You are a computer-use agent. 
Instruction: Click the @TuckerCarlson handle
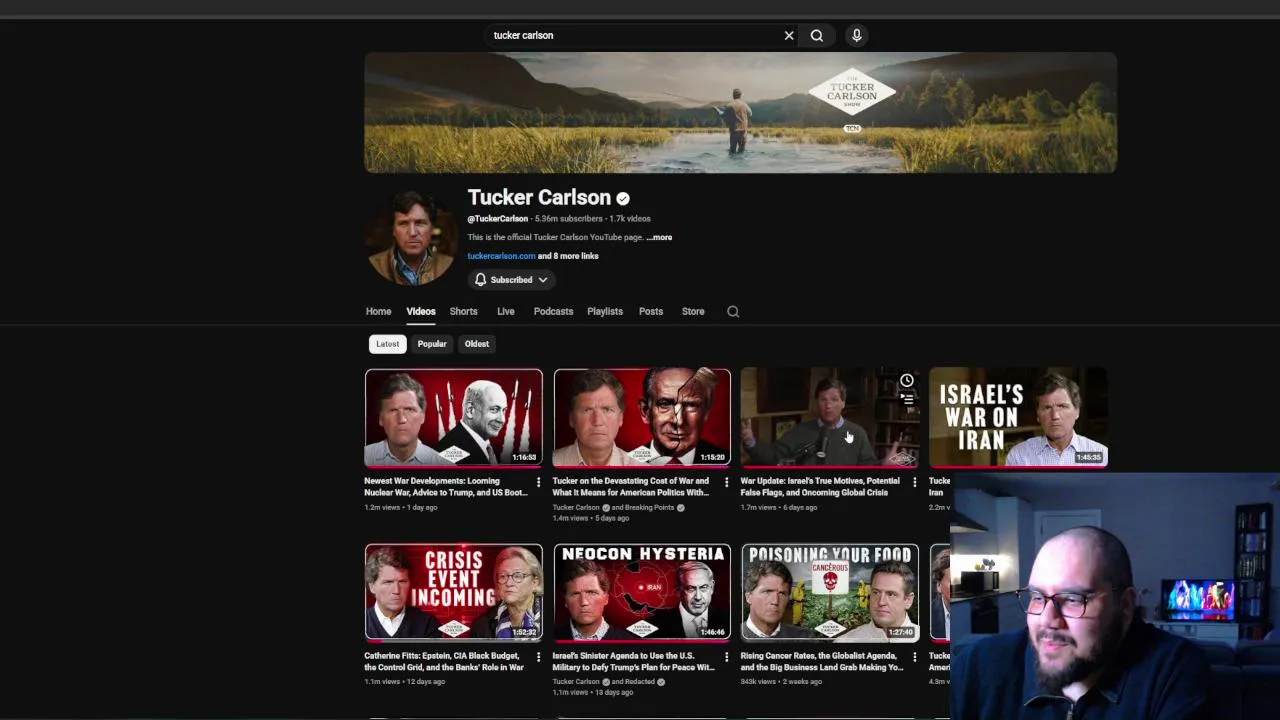point(498,218)
